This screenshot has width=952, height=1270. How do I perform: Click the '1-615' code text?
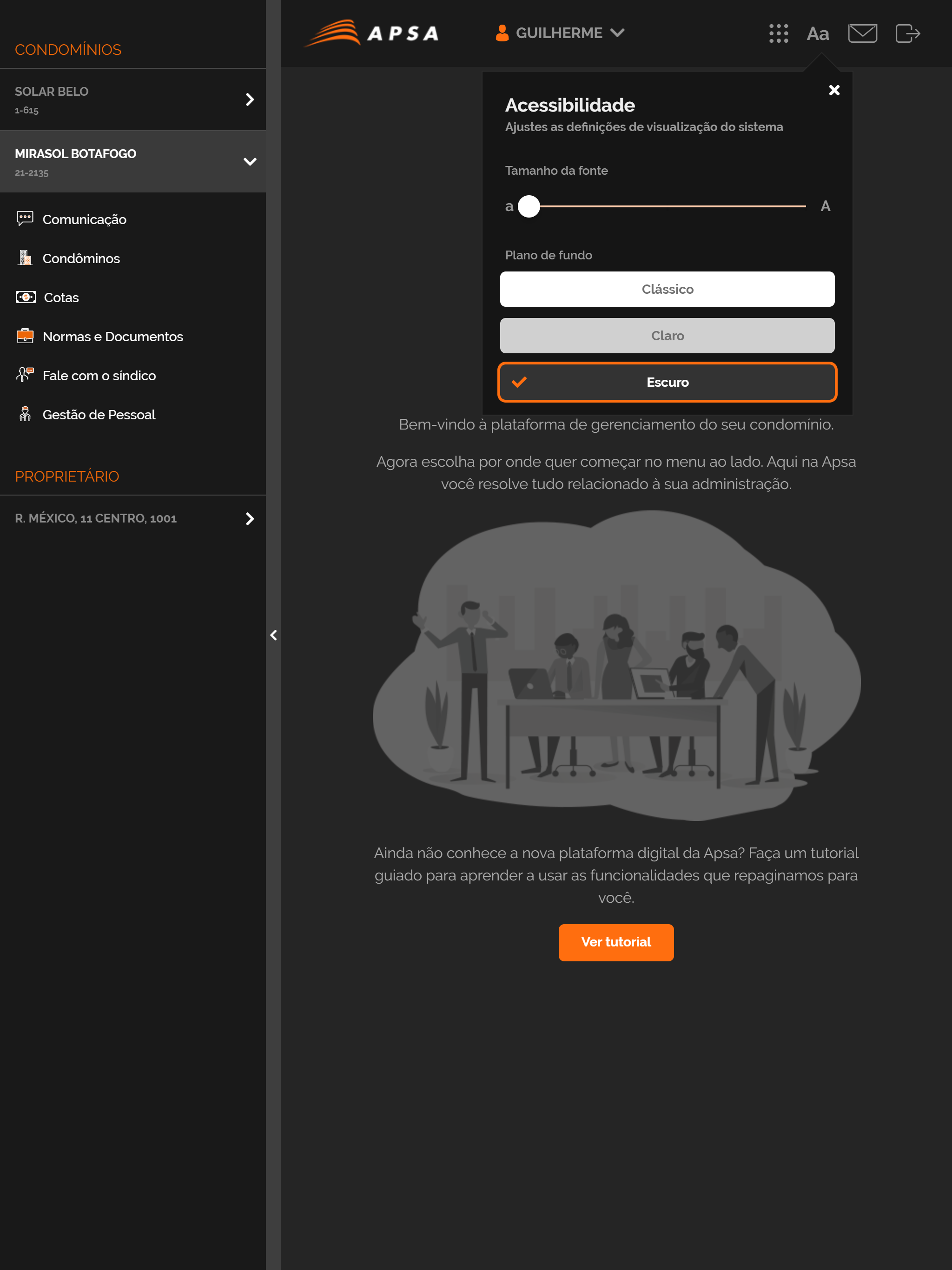(x=26, y=110)
